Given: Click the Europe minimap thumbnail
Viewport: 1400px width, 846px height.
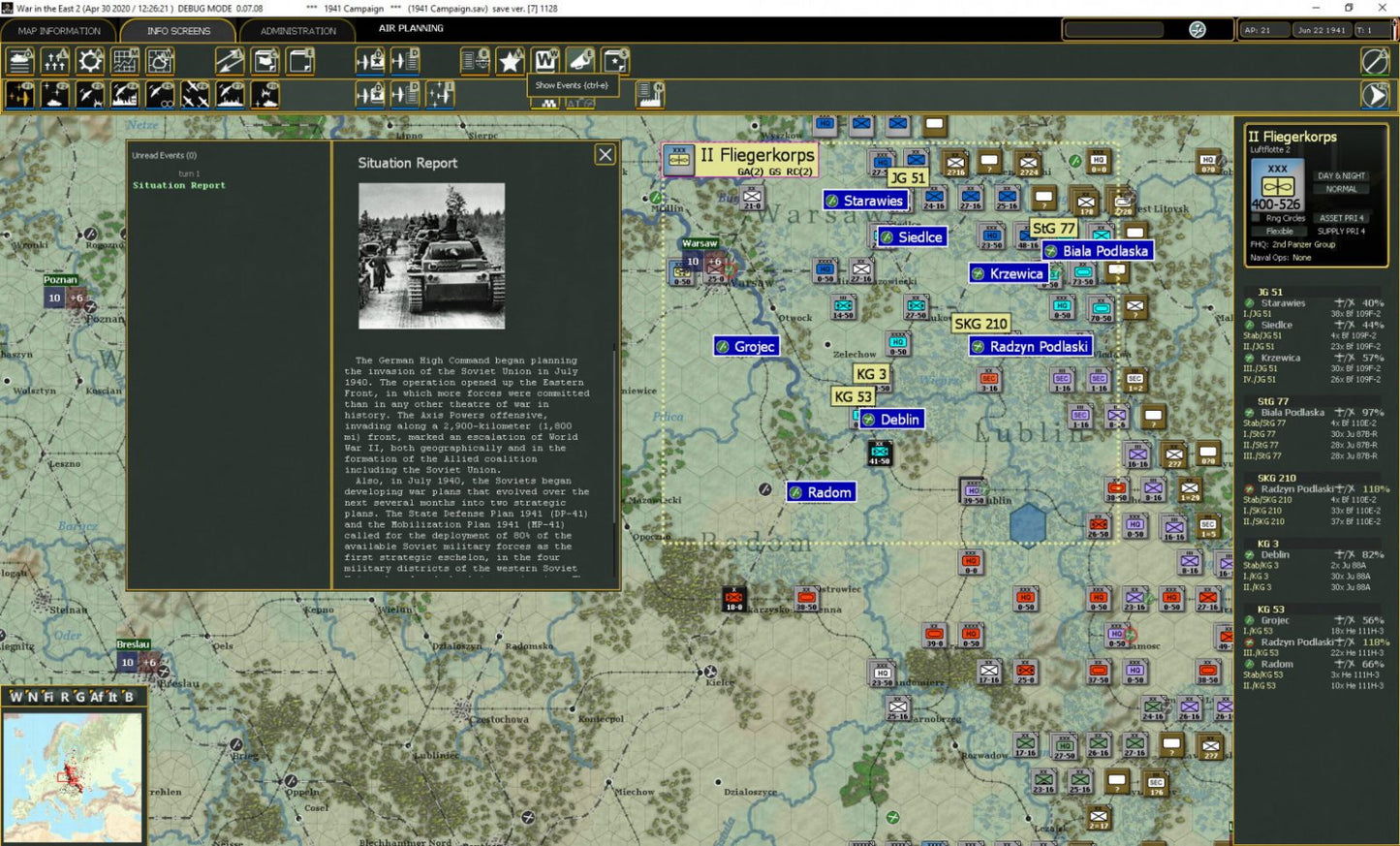Looking at the screenshot, I should pyautogui.click(x=73, y=777).
